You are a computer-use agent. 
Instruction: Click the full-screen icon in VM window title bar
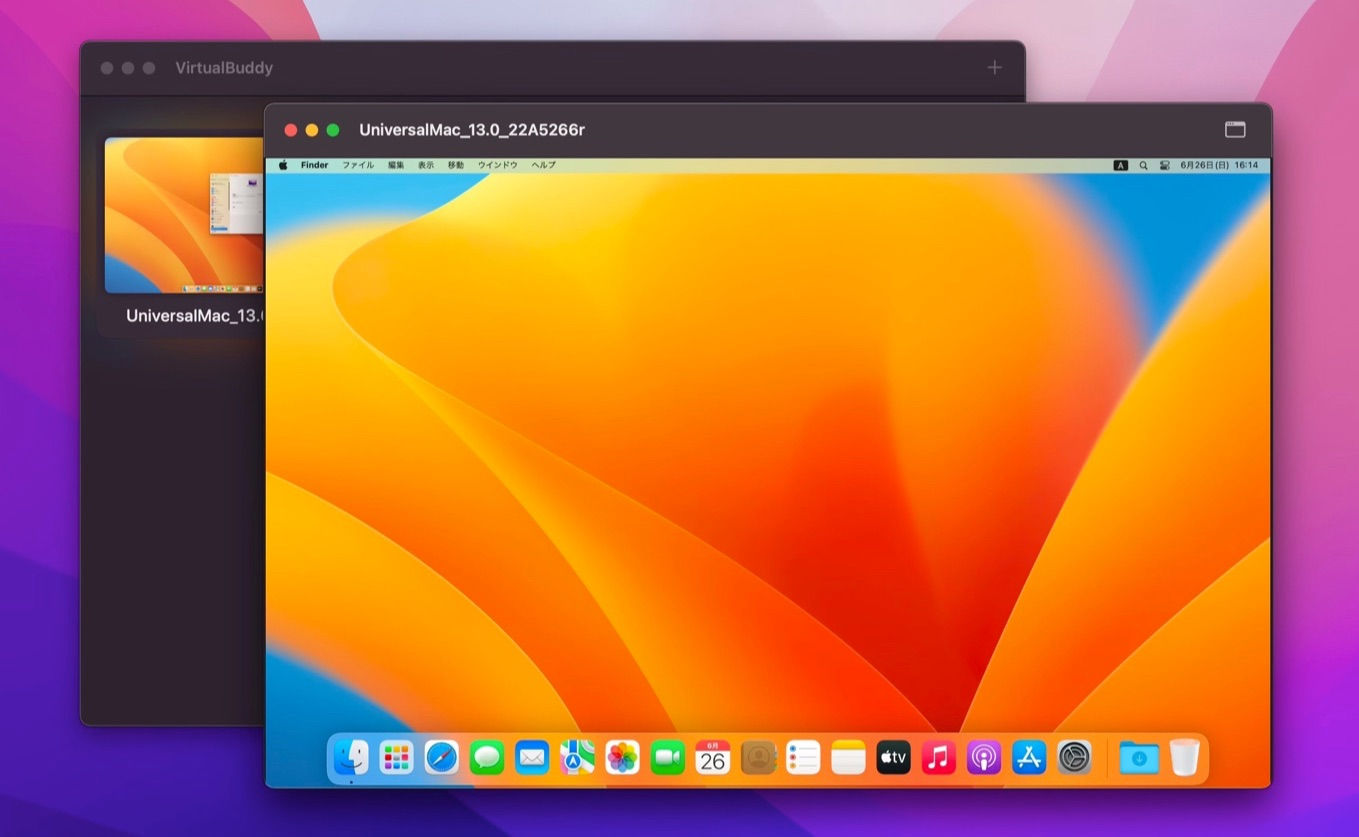coord(1235,129)
